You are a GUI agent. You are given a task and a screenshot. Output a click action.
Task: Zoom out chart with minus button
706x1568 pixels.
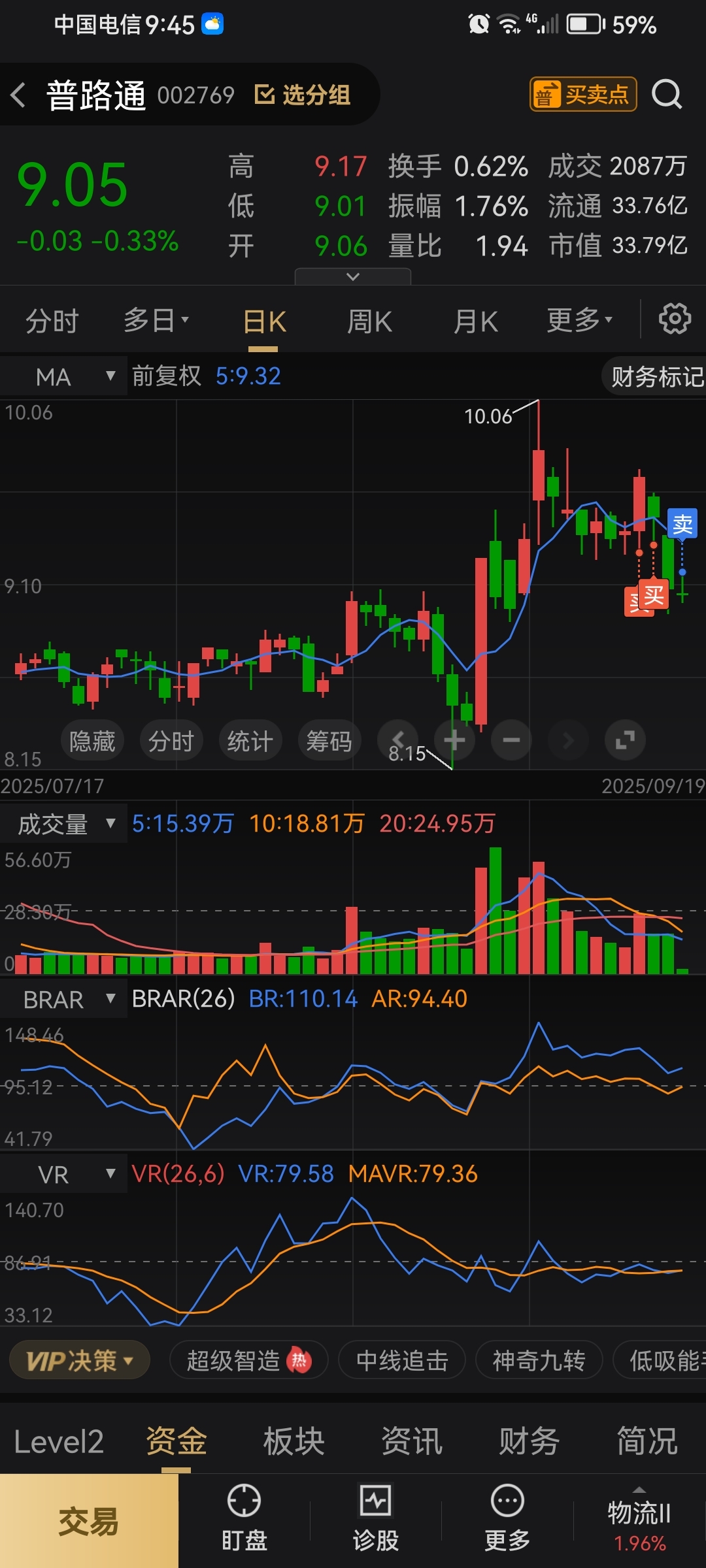click(x=511, y=740)
